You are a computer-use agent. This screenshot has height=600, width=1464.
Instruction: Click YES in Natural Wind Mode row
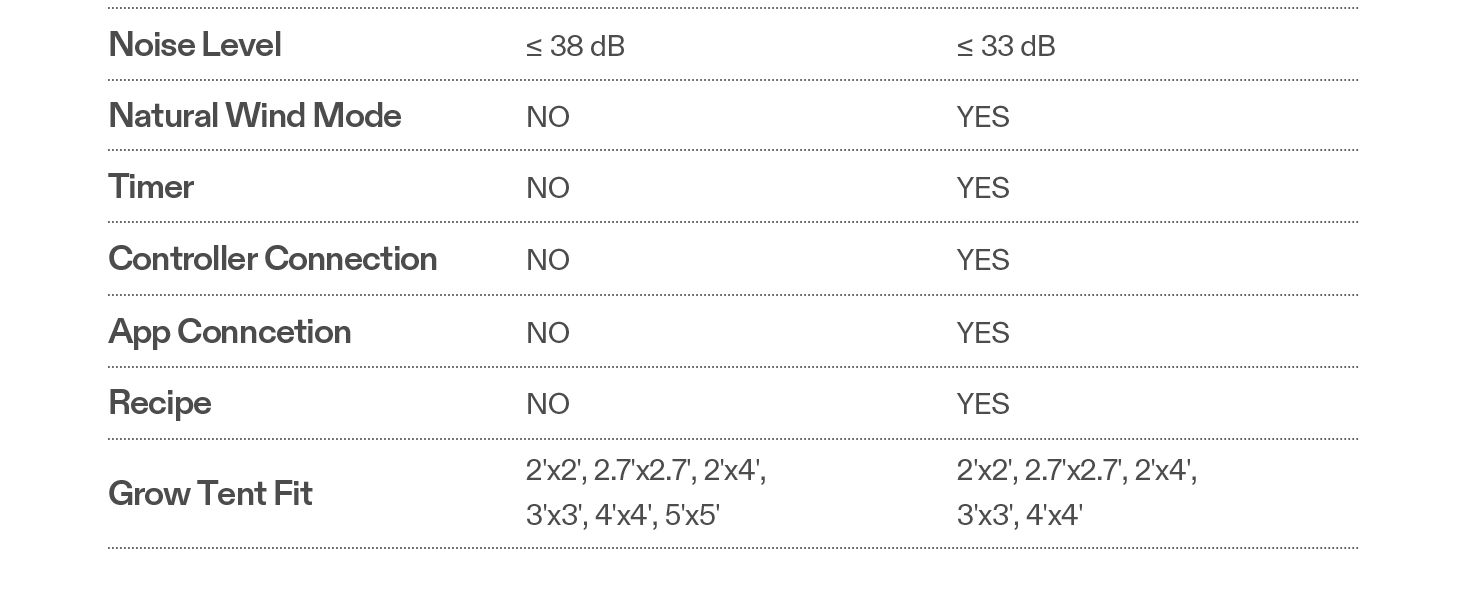point(983,118)
